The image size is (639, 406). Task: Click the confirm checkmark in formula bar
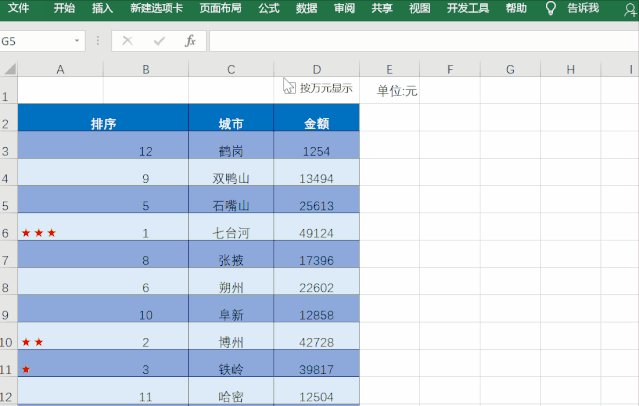click(x=159, y=41)
